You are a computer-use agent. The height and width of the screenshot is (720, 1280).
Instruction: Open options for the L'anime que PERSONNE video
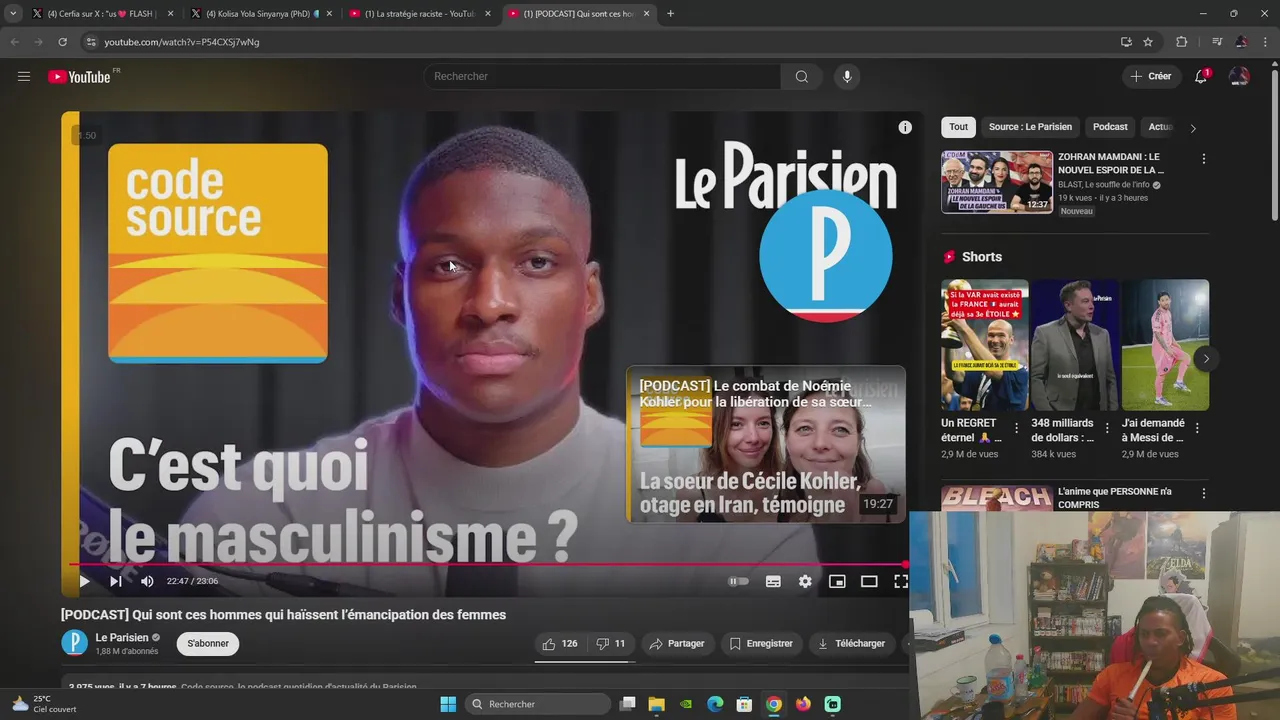[x=1203, y=494]
